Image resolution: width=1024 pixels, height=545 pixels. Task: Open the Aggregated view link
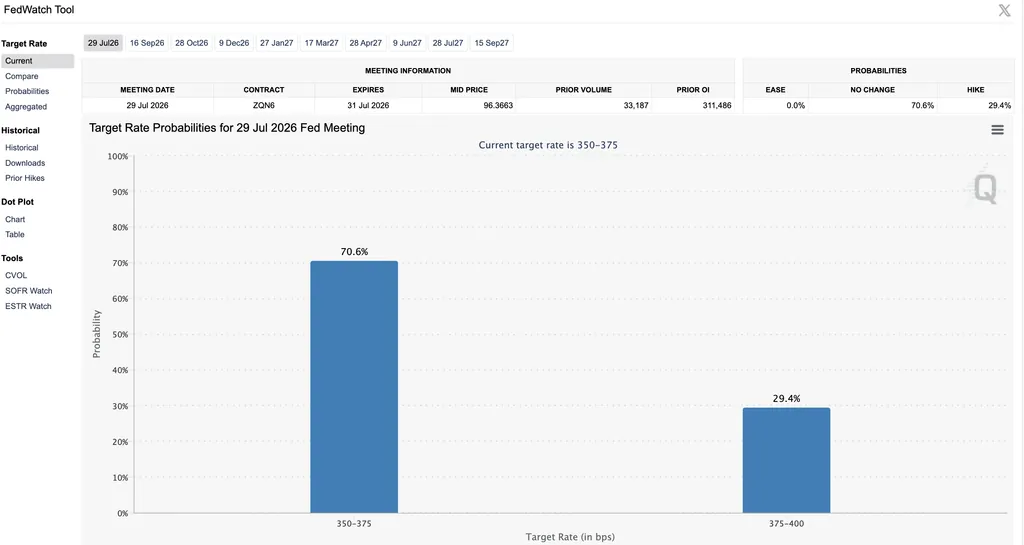(x=26, y=107)
